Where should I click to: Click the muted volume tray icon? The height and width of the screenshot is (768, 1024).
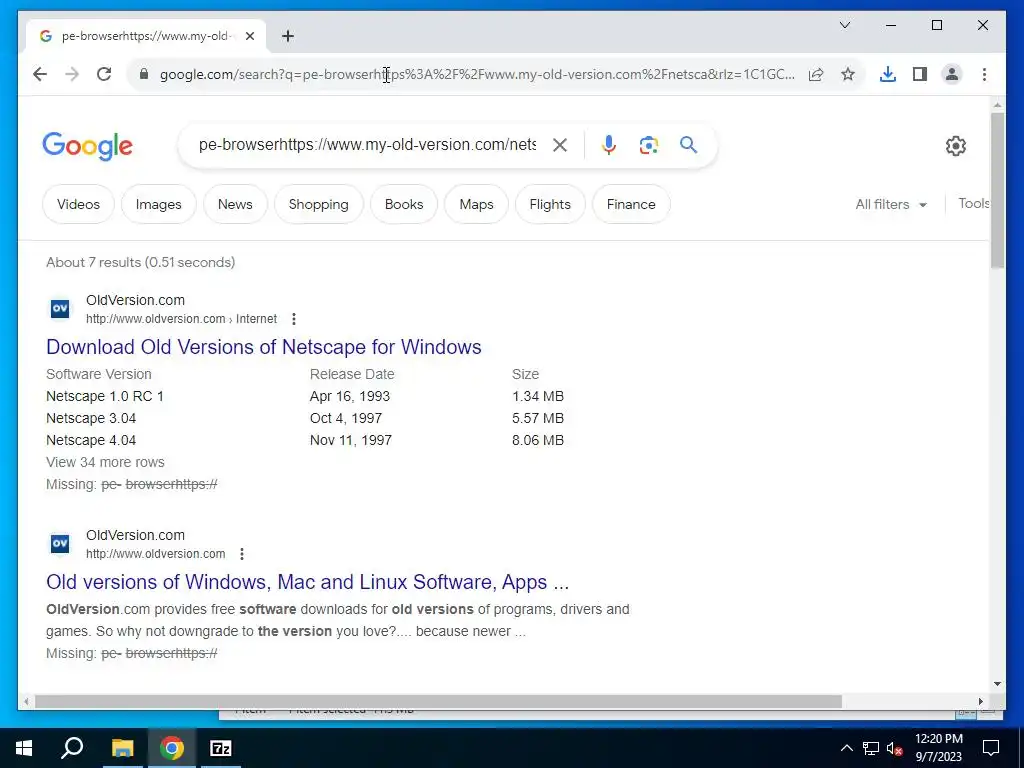[895, 748]
